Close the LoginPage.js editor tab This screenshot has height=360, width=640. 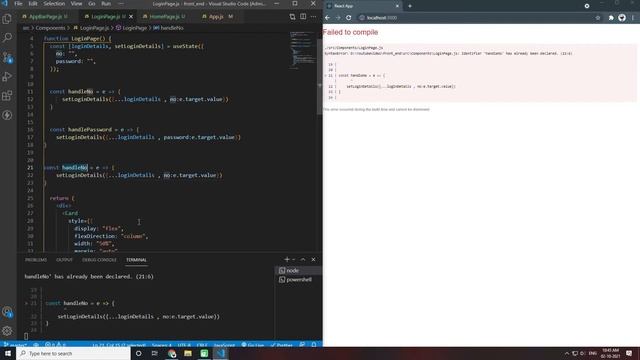point(131,17)
